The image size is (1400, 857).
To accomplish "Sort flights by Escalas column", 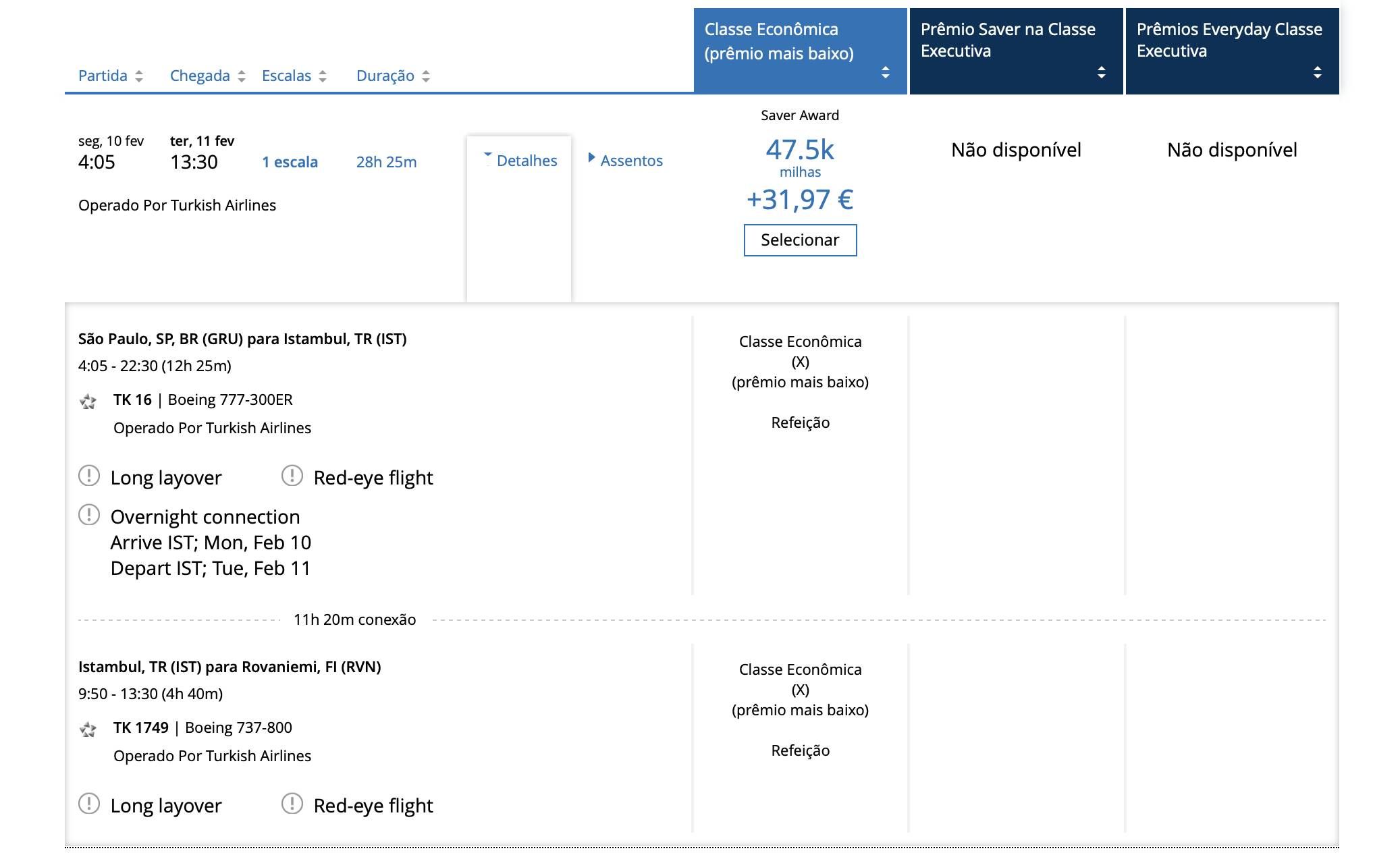I will tap(294, 76).
